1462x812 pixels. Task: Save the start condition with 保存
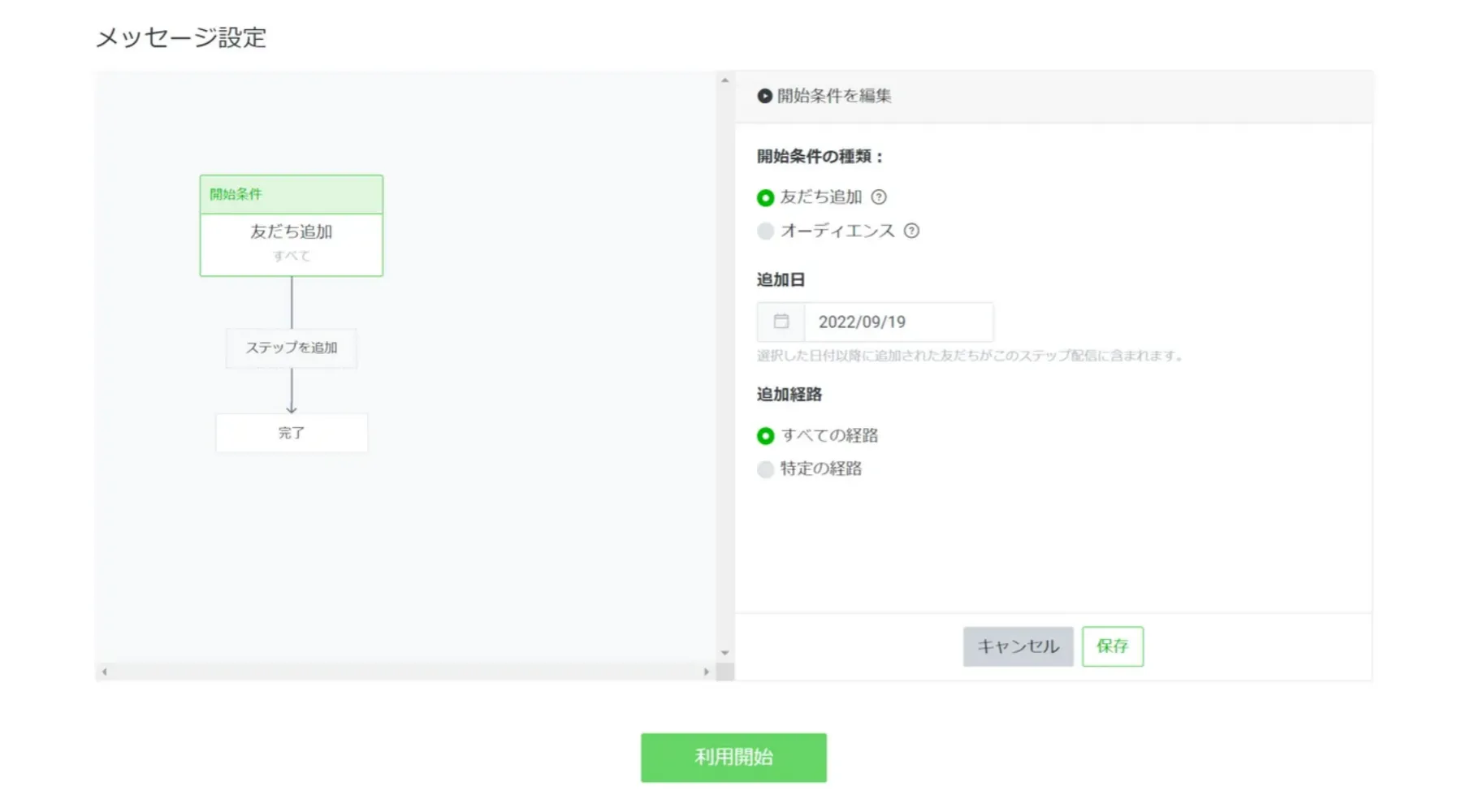tap(1112, 646)
